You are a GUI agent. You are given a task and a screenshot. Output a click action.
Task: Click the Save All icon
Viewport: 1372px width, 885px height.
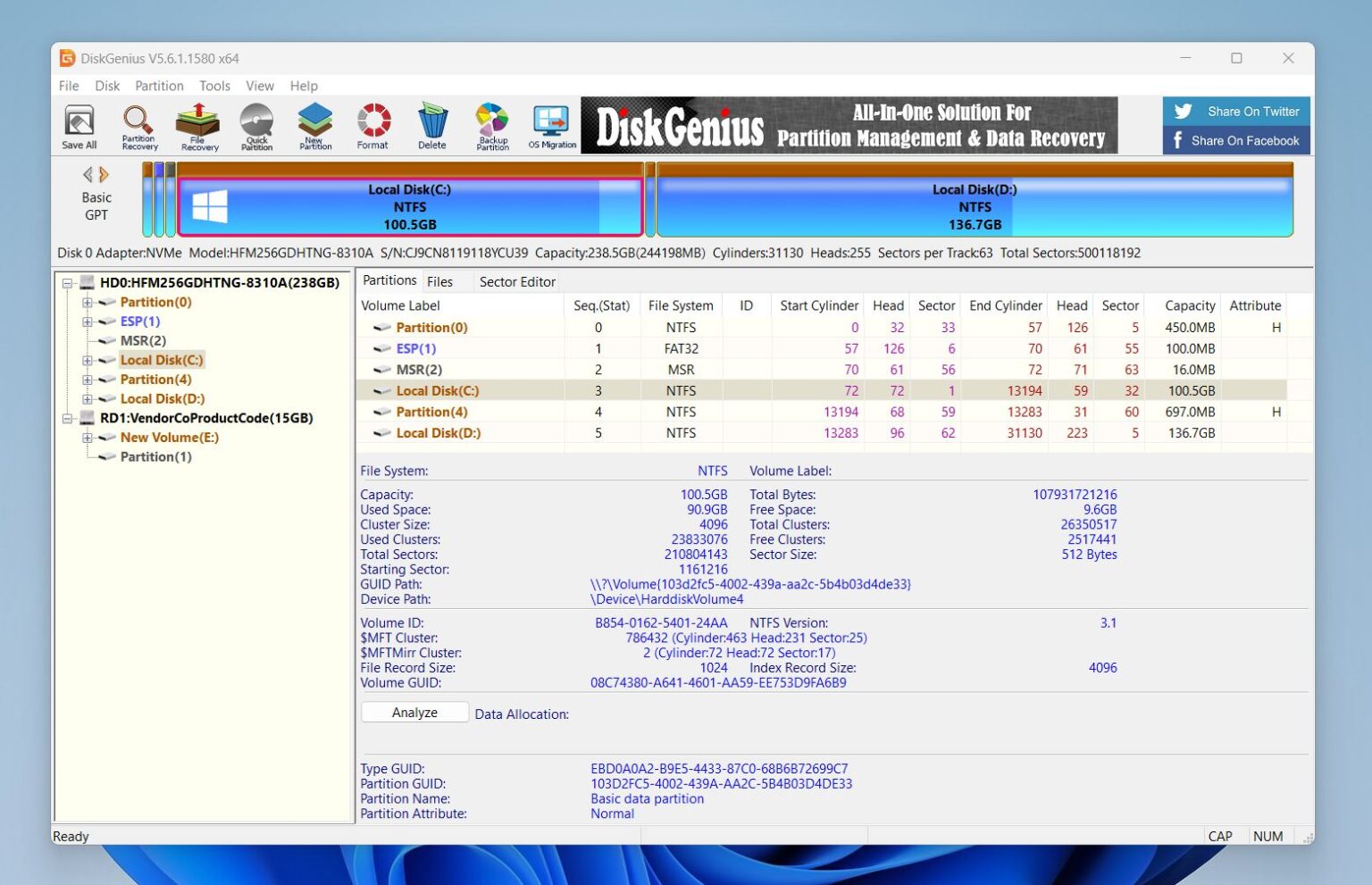click(79, 125)
